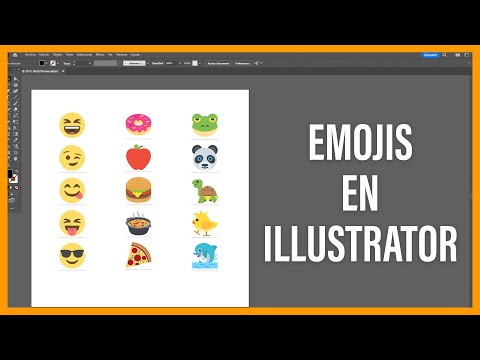
Task: Swap fill and stroke colors arrow
Action: 16,171
